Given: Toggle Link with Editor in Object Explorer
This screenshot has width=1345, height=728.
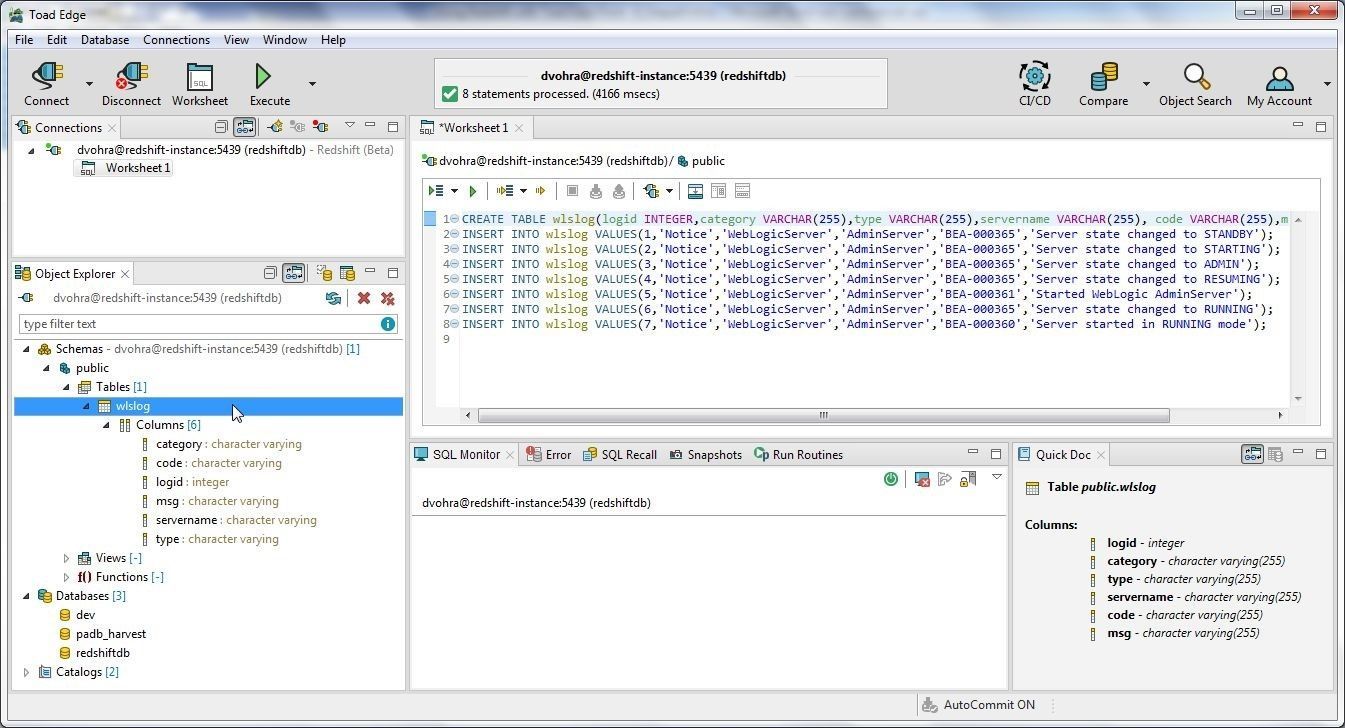Looking at the screenshot, I should [293, 273].
